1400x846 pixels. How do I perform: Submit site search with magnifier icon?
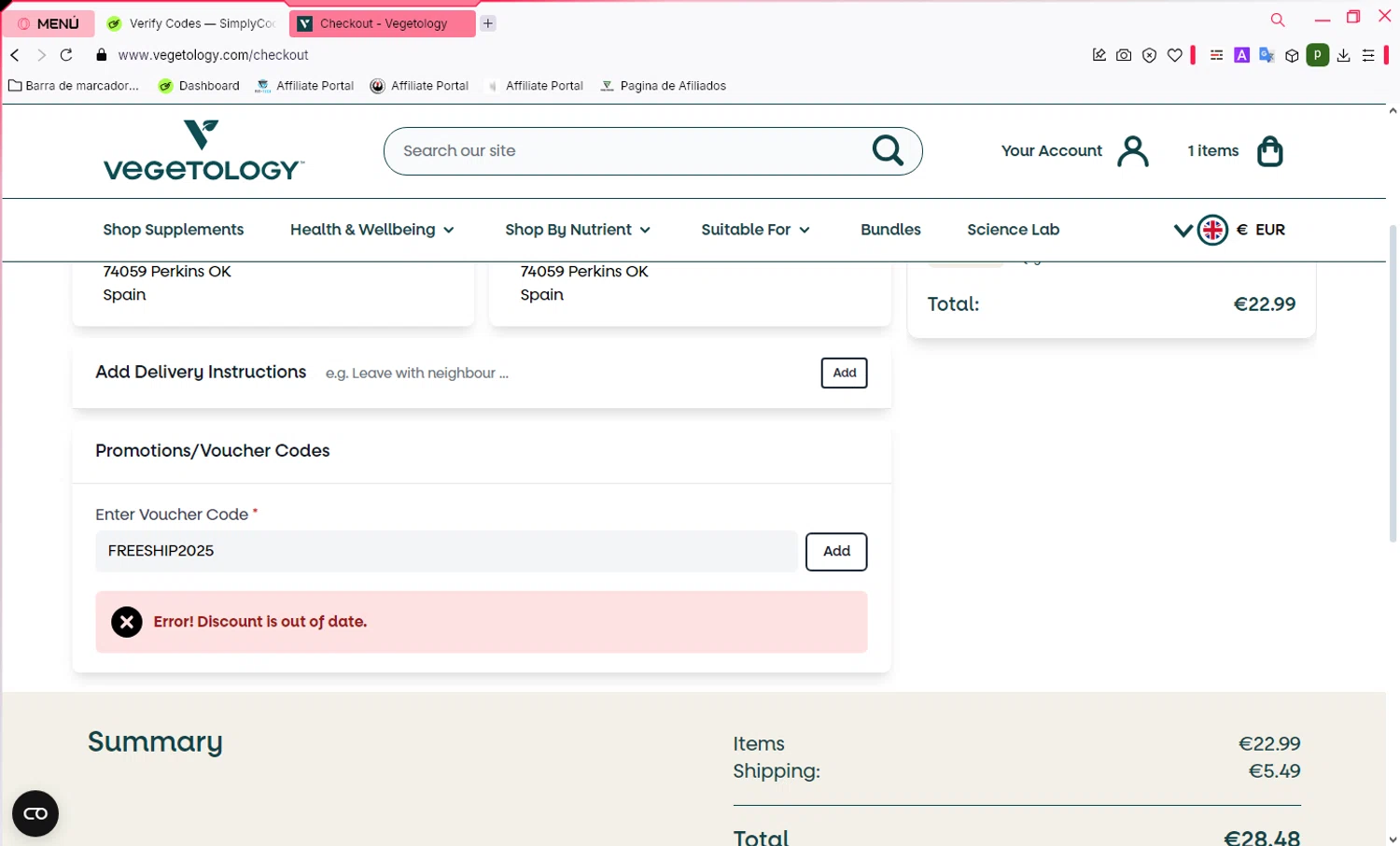(x=888, y=150)
